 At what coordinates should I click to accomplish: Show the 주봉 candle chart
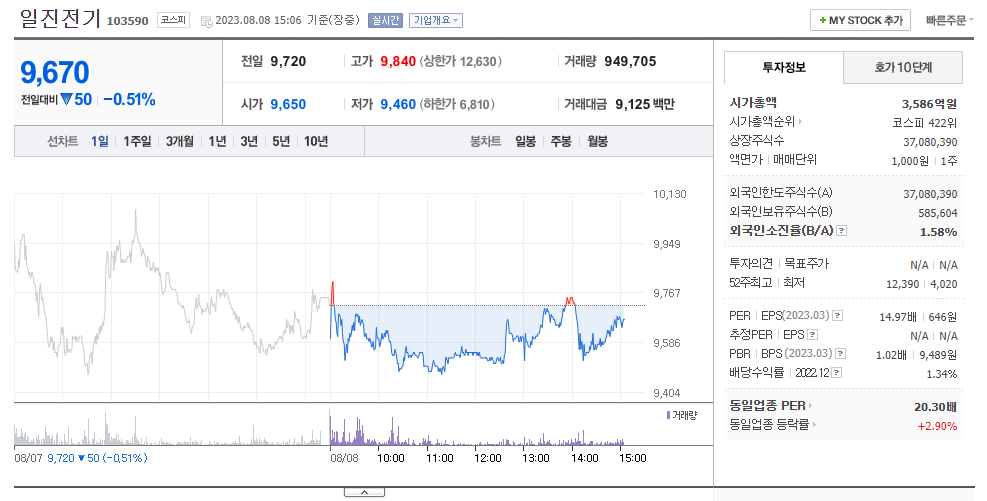[x=561, y=141]
